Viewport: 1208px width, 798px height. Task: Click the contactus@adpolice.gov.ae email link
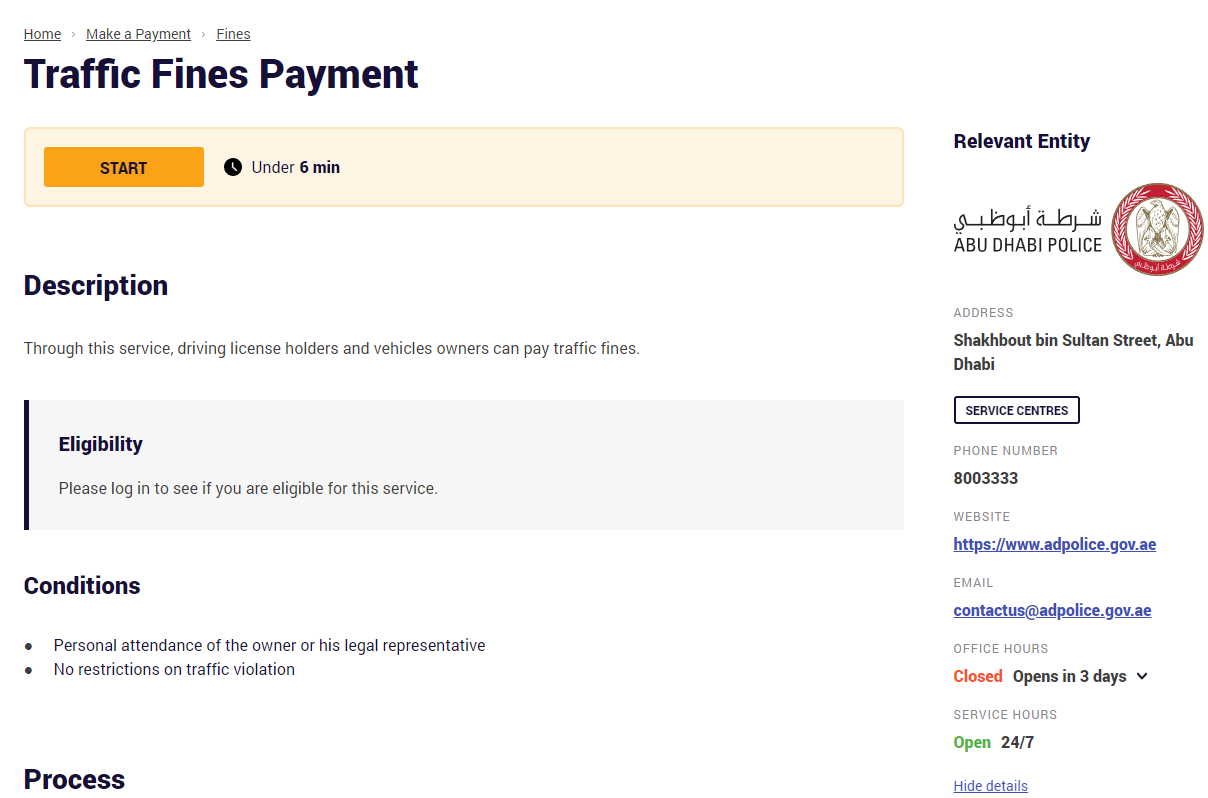click(1052, 610)
